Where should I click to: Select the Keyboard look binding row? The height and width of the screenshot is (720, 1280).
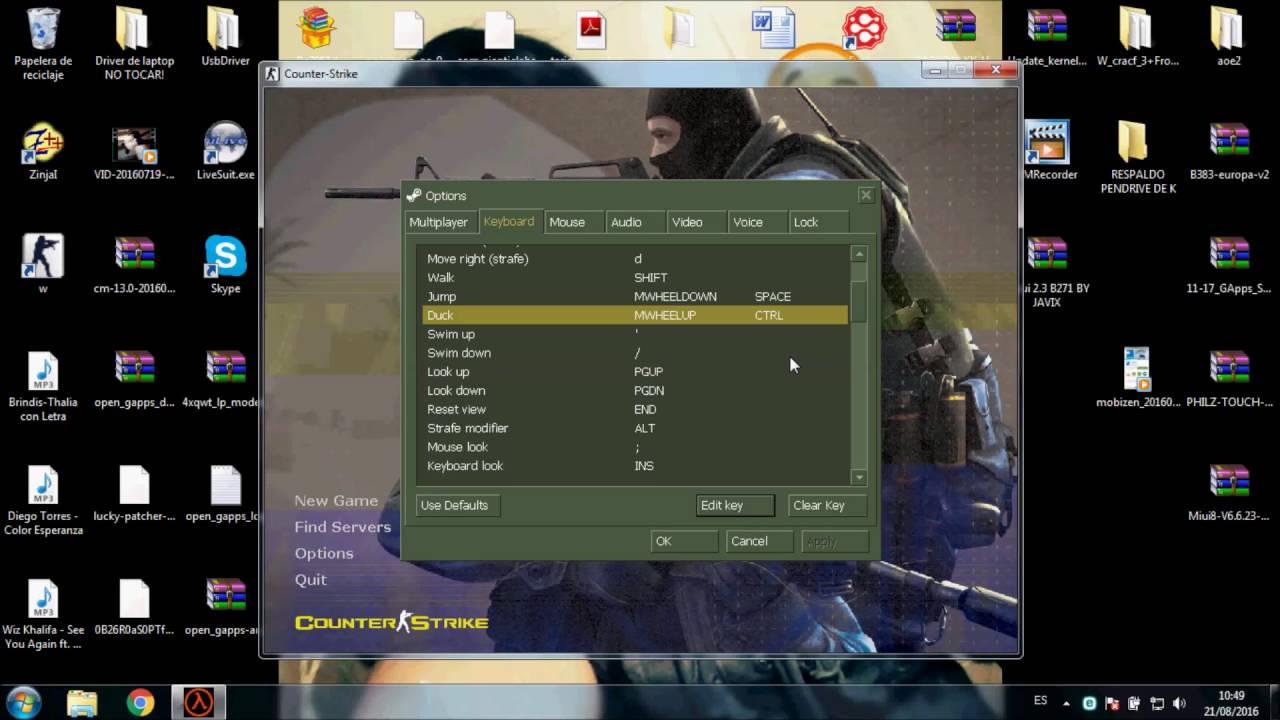(634, 466)
